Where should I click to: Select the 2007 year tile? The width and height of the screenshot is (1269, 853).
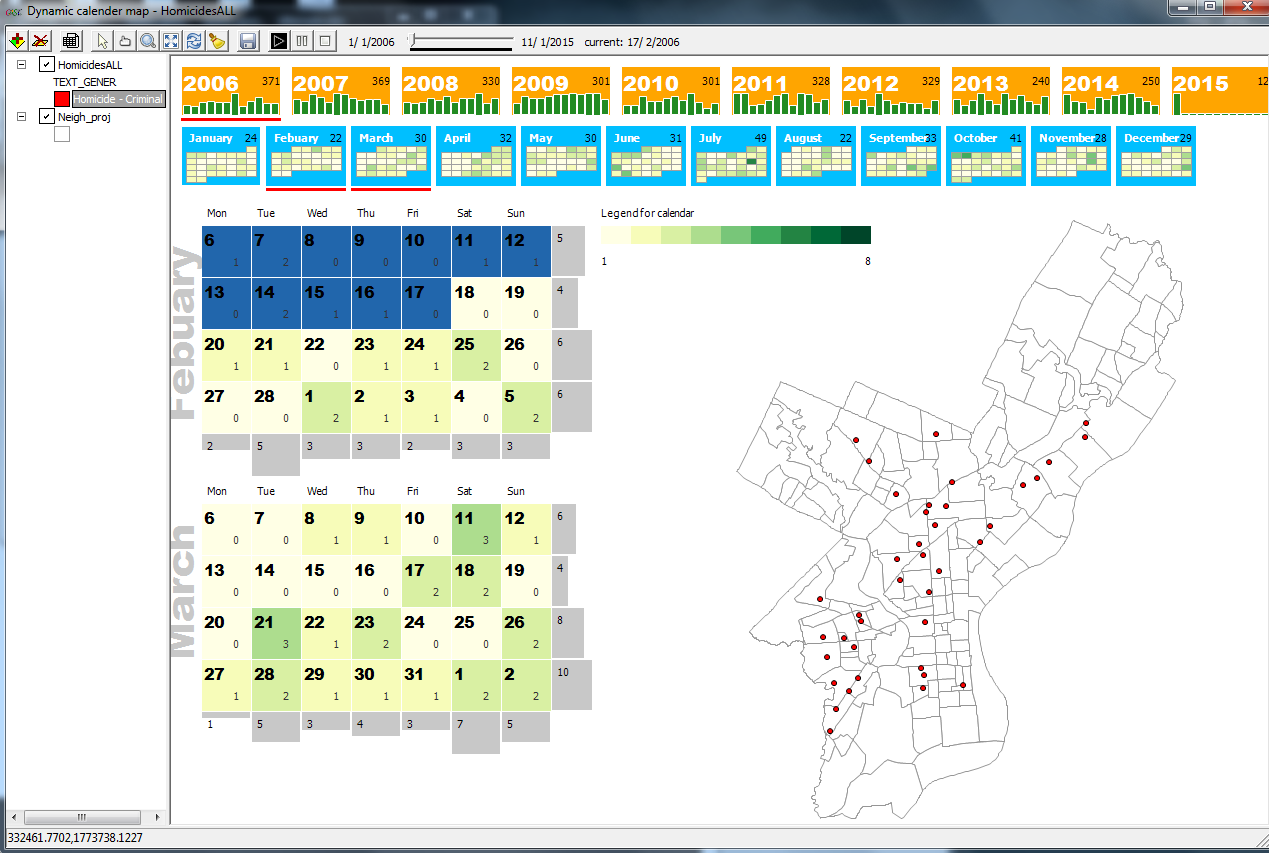pos(342,92)
